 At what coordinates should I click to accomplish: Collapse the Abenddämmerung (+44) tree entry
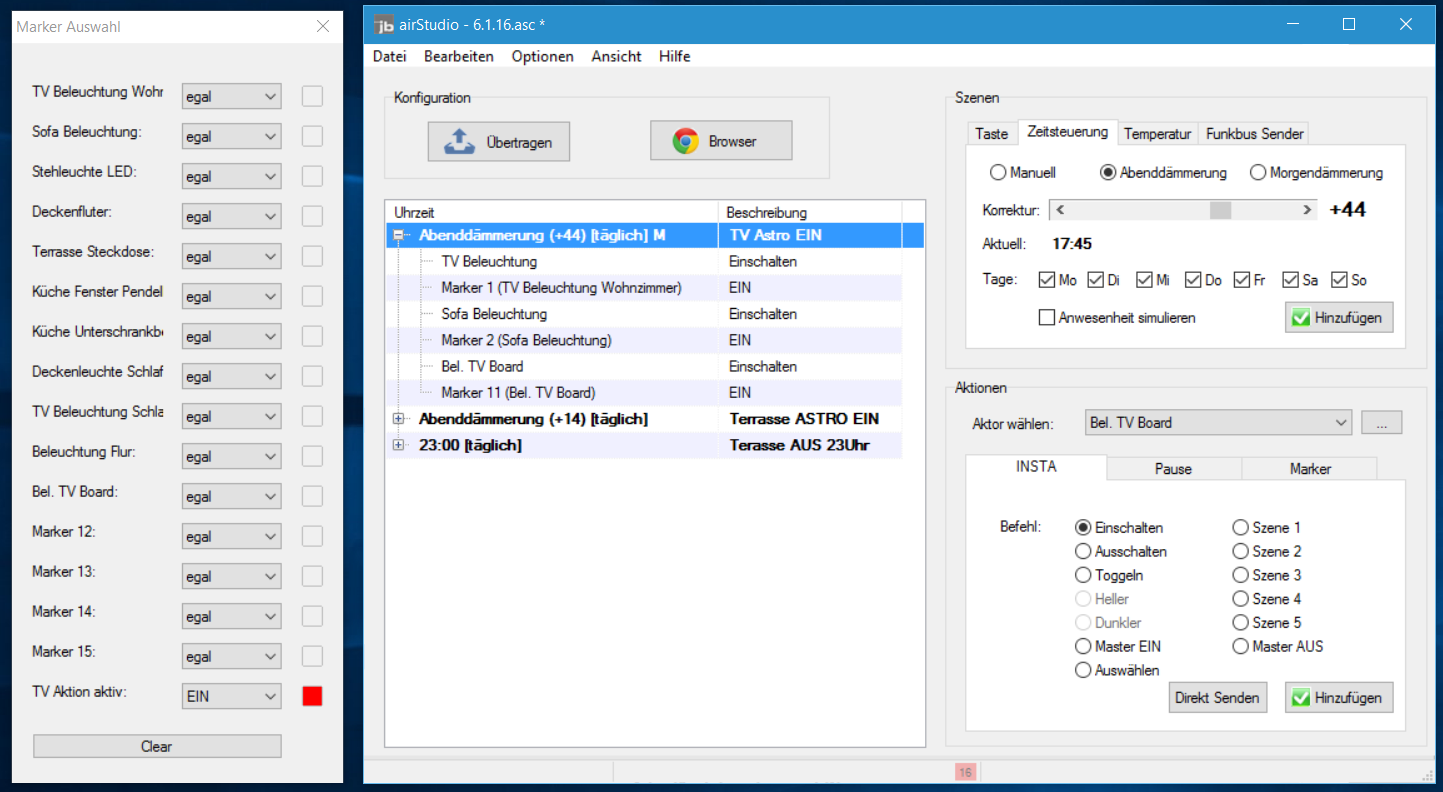399,236
